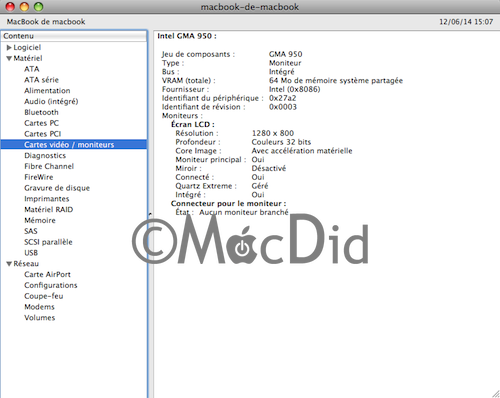Viewport: 500px width, 398px height.
Task: Click the 0x27a2 device identifier
Action: click(x=282, y=98)
